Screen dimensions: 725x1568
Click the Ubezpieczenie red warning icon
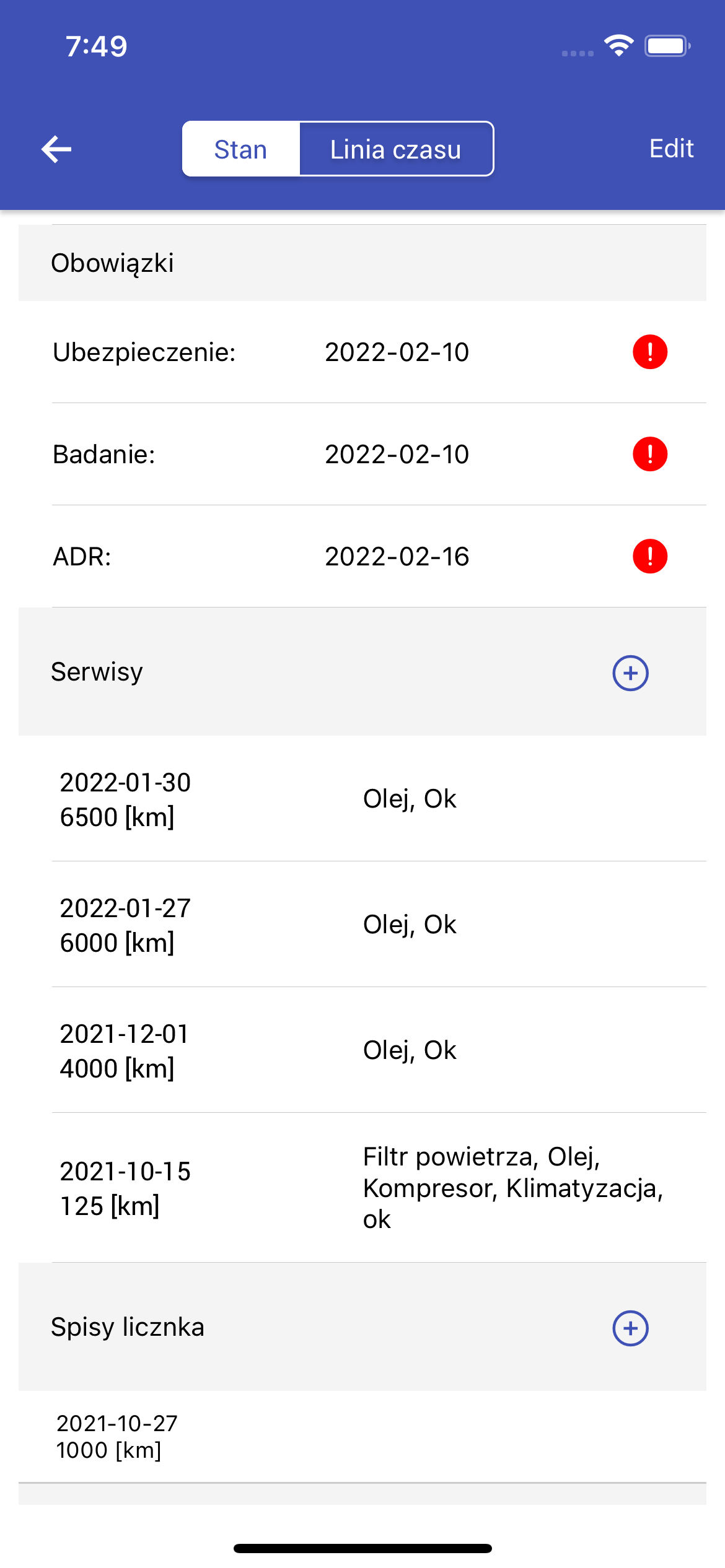point(649,352)
